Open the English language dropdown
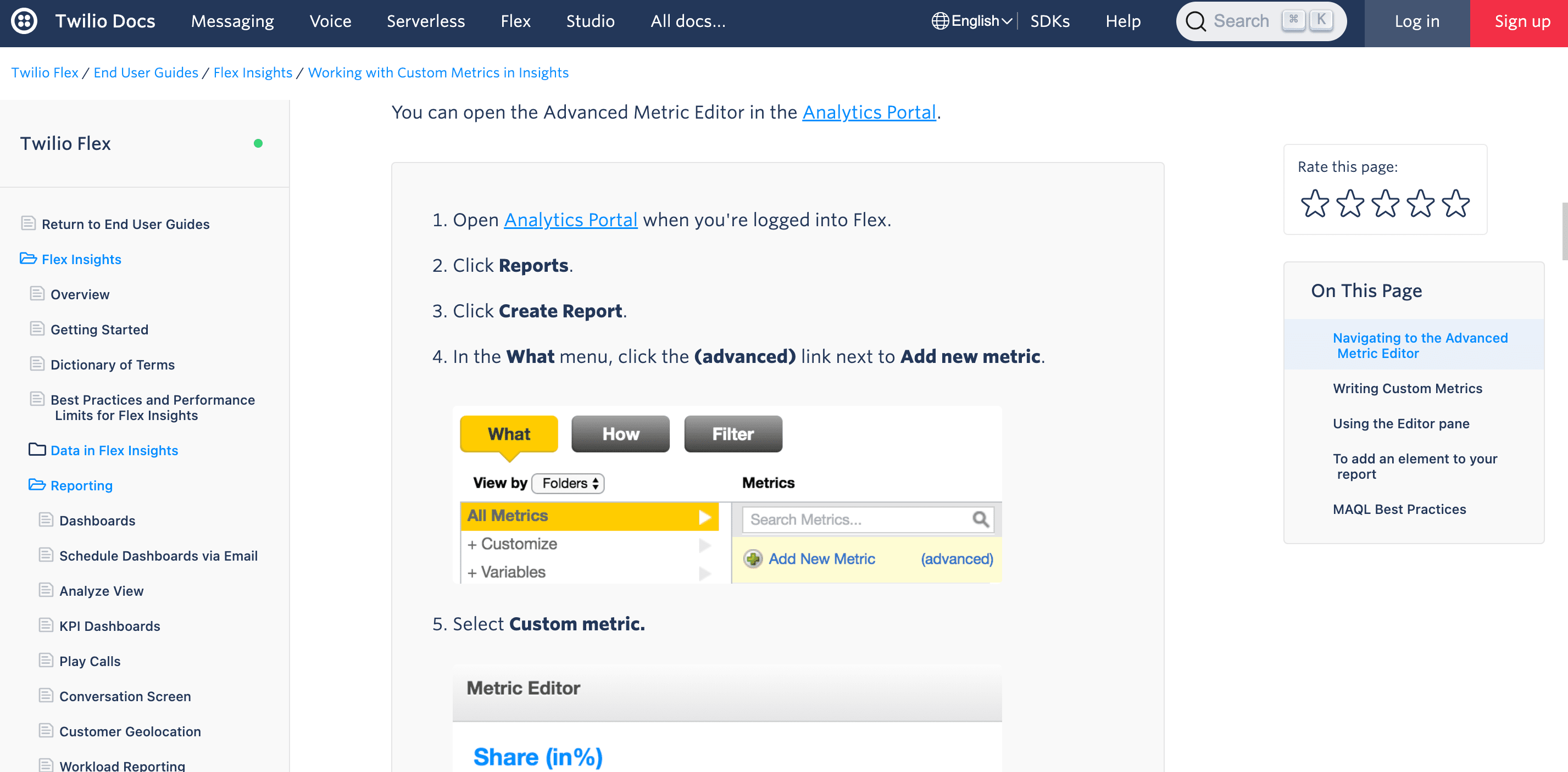 (972, 21)
